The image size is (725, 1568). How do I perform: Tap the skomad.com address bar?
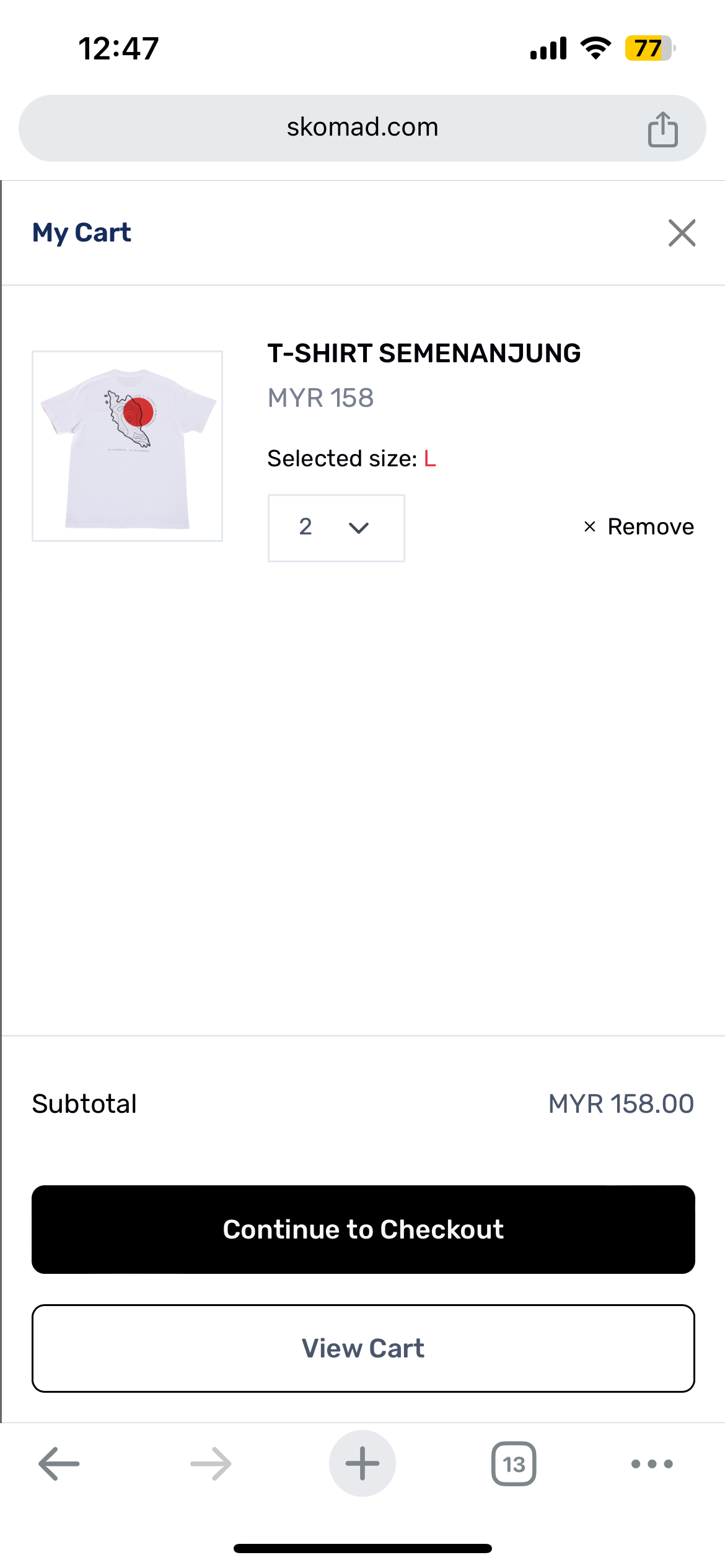pos(362,128)
